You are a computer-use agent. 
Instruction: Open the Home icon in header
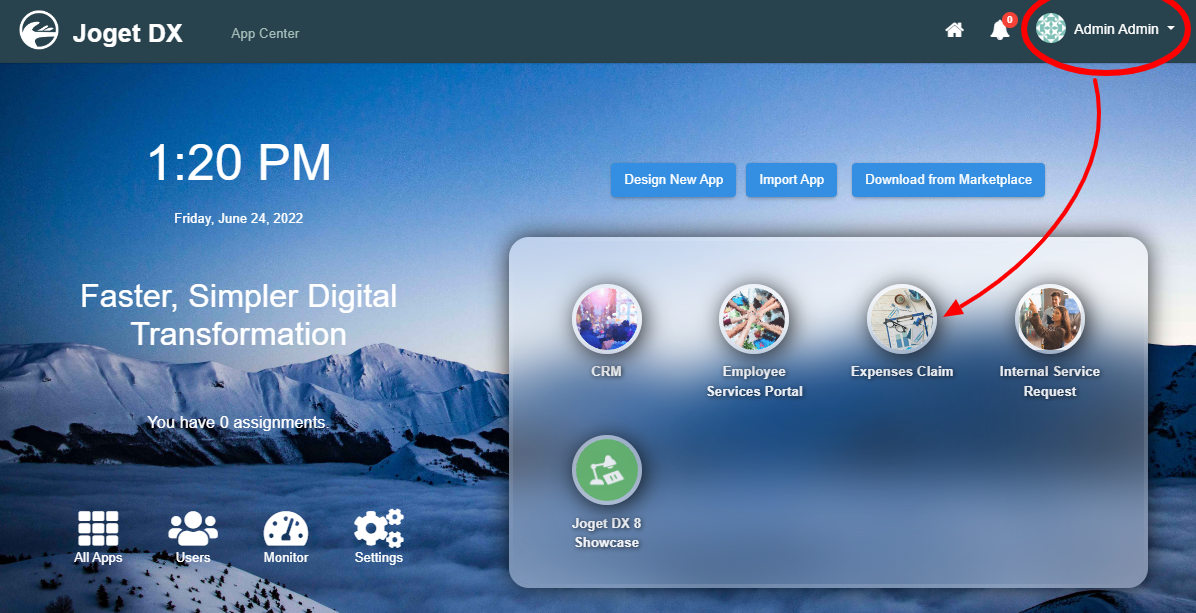click(x=954, y=30)
